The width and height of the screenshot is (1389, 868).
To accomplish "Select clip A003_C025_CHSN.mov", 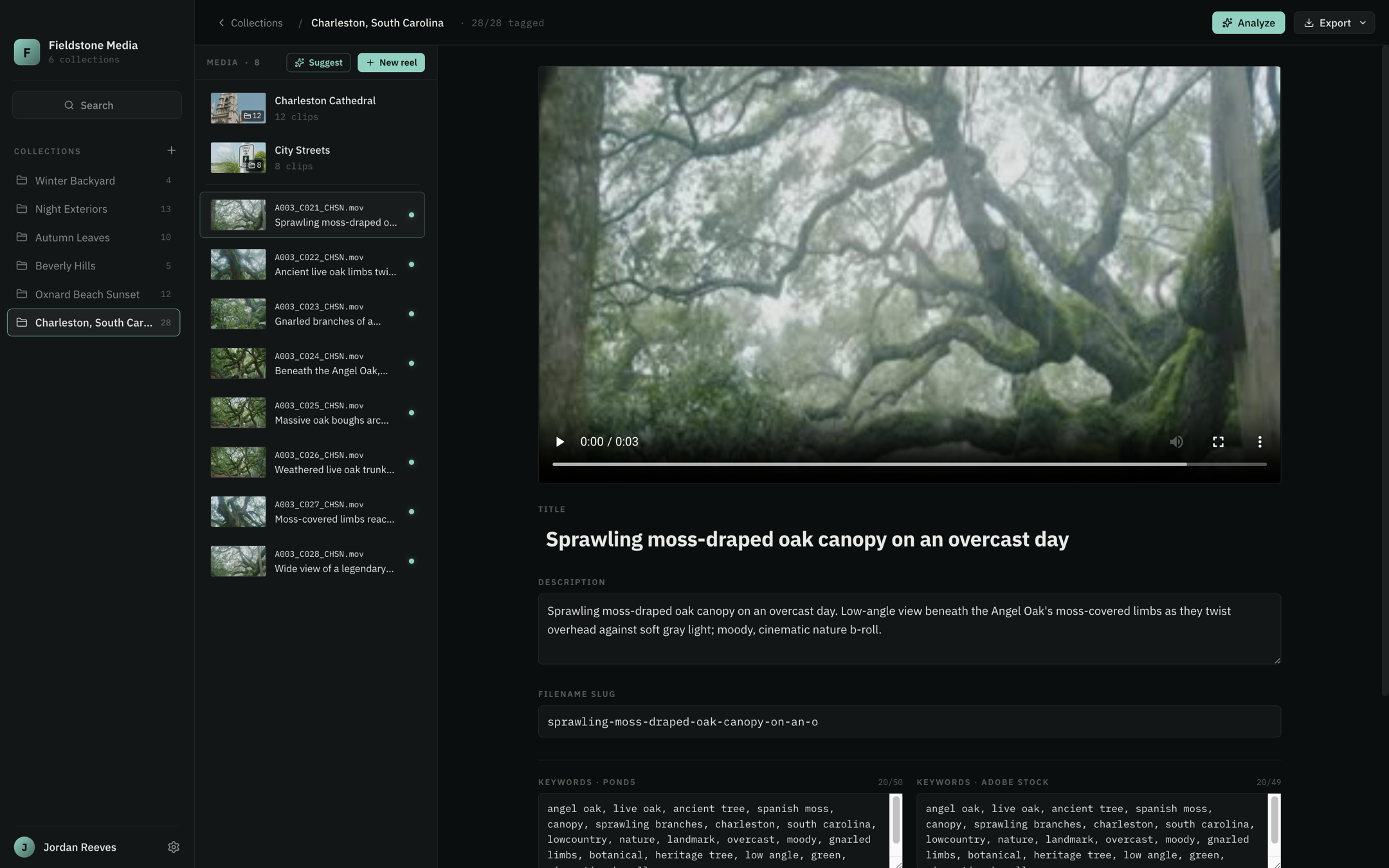I will click(312, 413).
